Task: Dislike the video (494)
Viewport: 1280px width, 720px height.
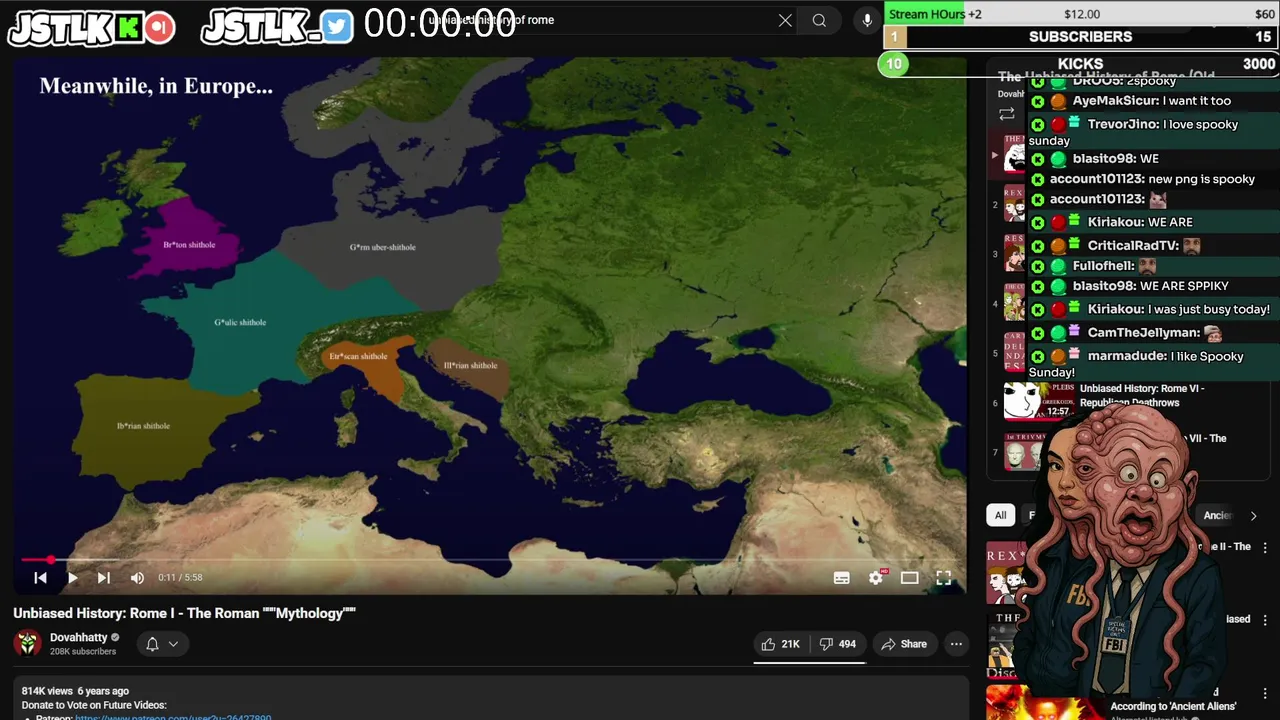Action: pyautogui.click(x=838, y=644)
